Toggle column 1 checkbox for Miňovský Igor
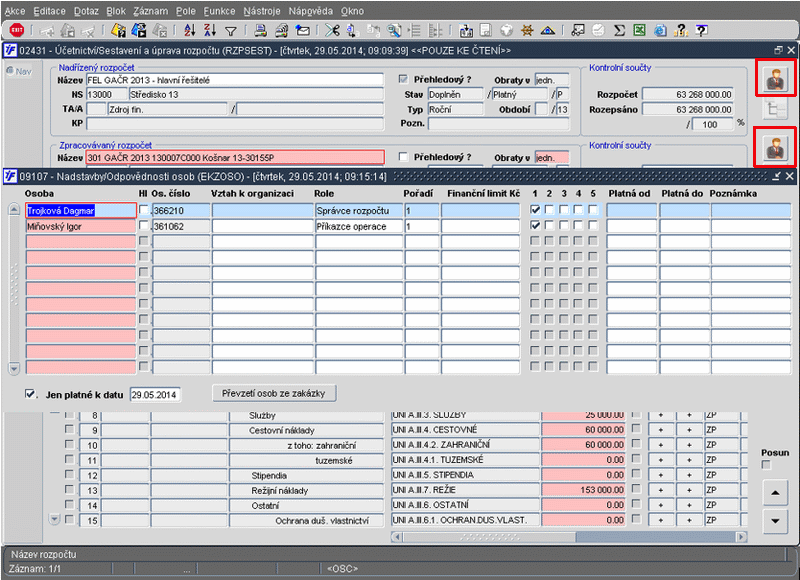 pyautogui.click(x=535, y=227)
